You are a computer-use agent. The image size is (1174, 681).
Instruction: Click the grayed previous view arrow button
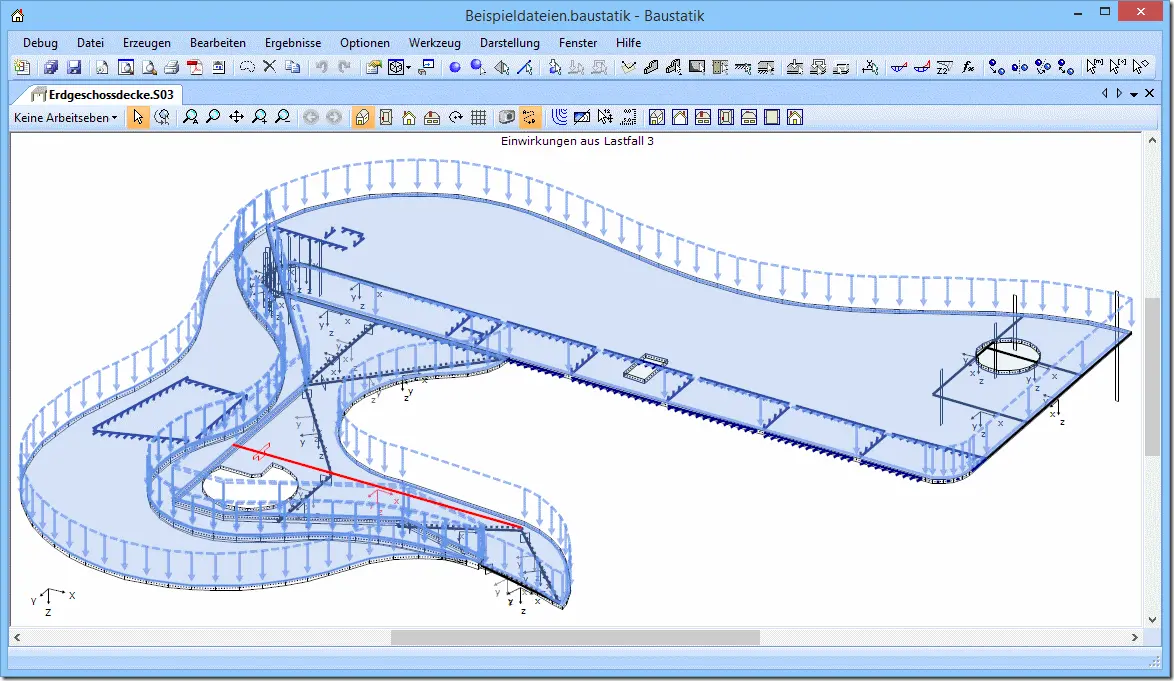[x=311, y=117]
